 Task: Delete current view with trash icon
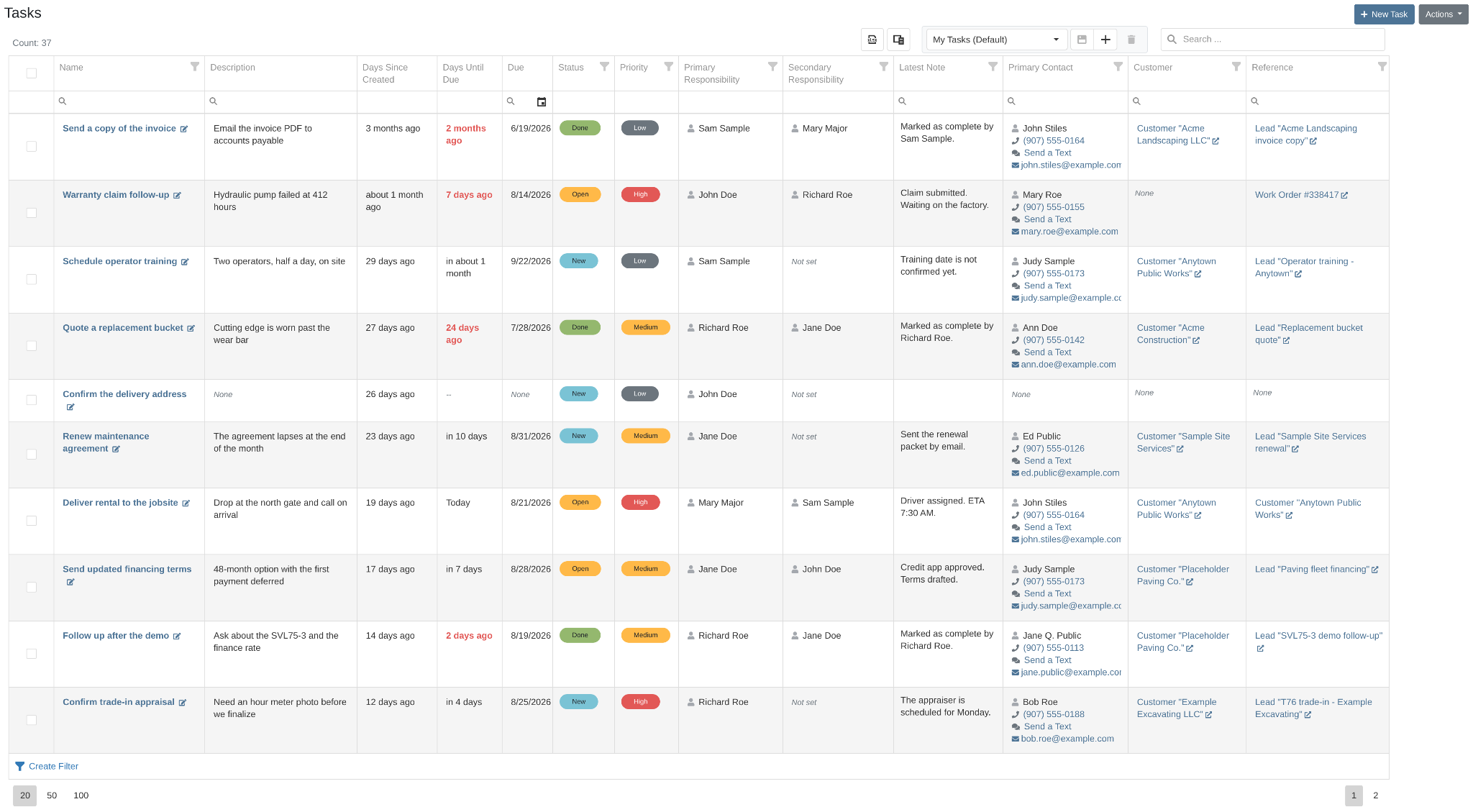[1131, 40]
